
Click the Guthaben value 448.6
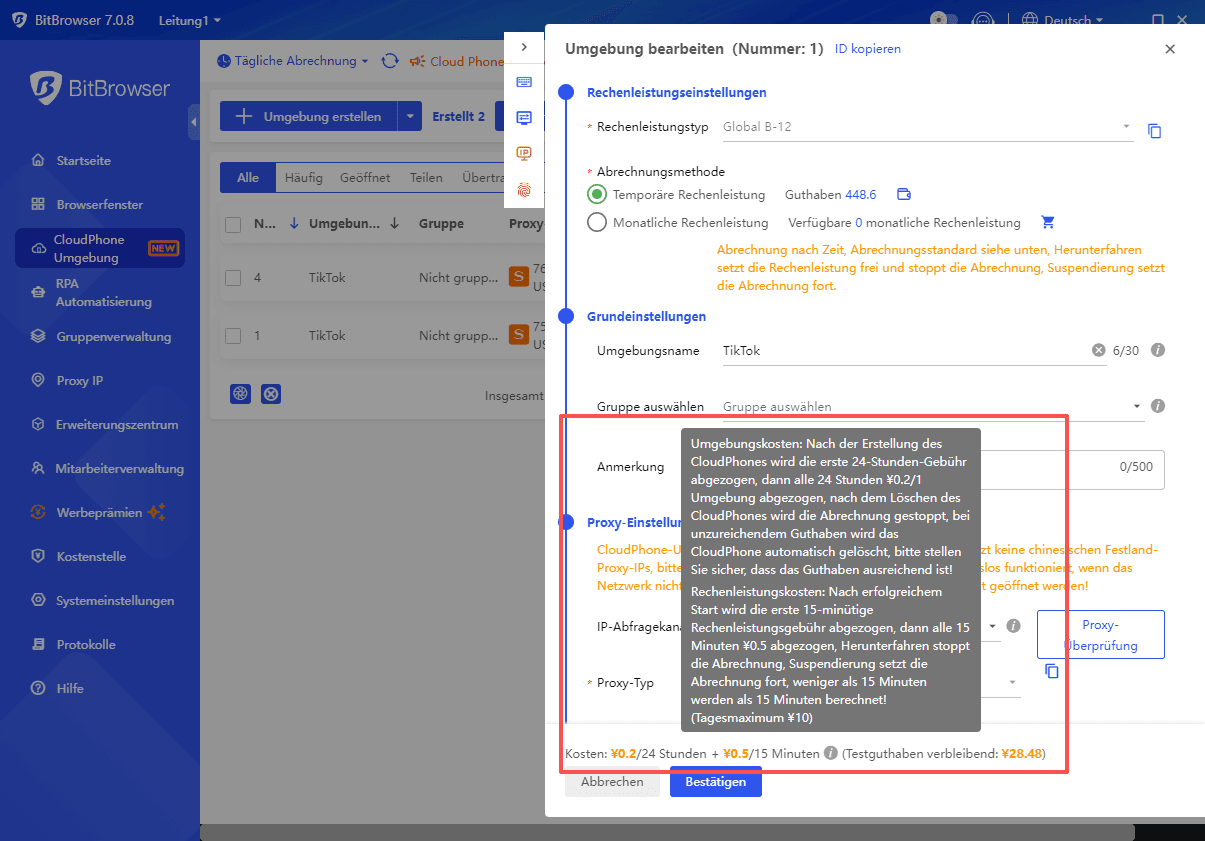(861, 195)
